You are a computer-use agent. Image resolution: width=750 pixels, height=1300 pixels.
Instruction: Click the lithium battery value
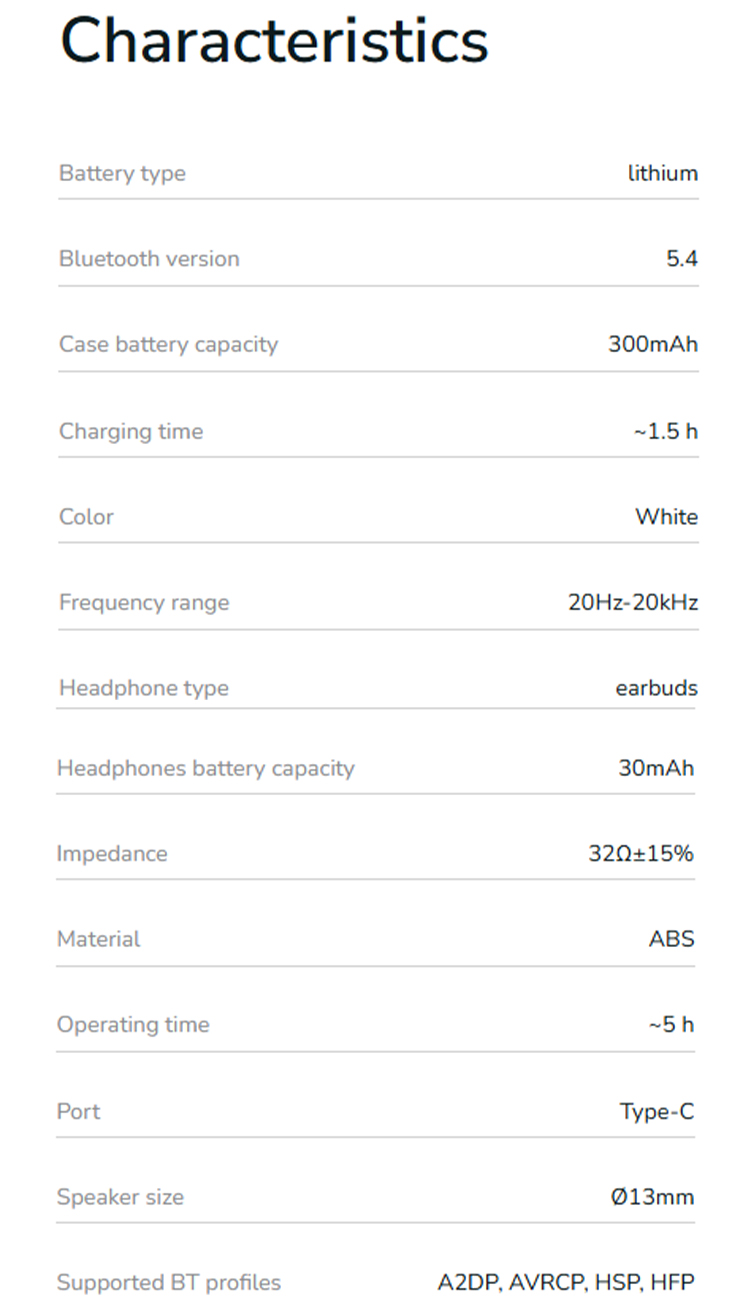(663, 173)
